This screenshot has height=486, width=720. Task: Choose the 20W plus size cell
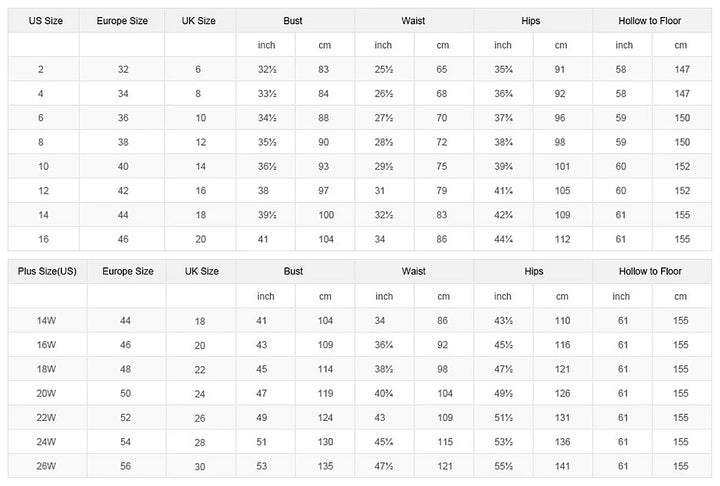click(45, 393)
